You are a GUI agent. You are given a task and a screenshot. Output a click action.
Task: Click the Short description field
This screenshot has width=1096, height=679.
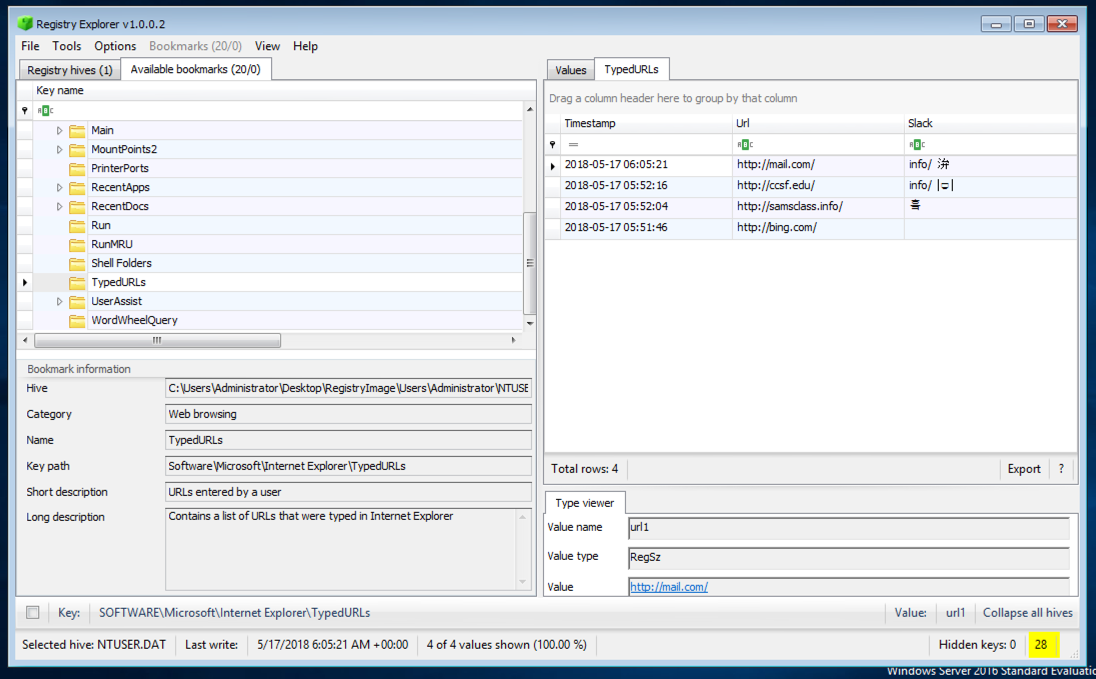click(x=348, y=492)
